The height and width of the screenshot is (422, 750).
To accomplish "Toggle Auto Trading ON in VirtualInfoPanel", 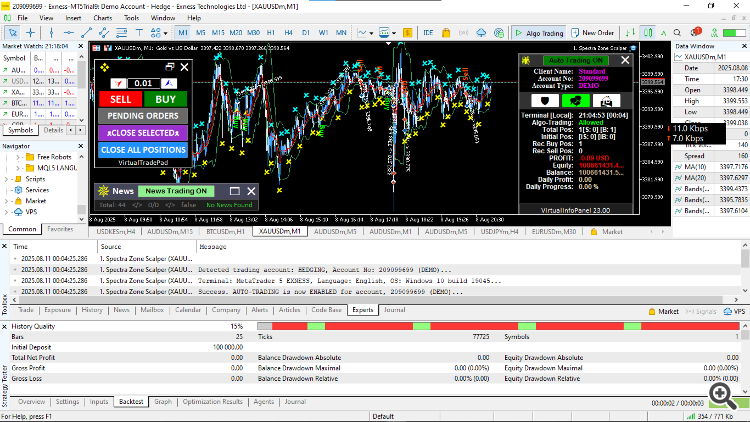I will (x=576, y=60).
